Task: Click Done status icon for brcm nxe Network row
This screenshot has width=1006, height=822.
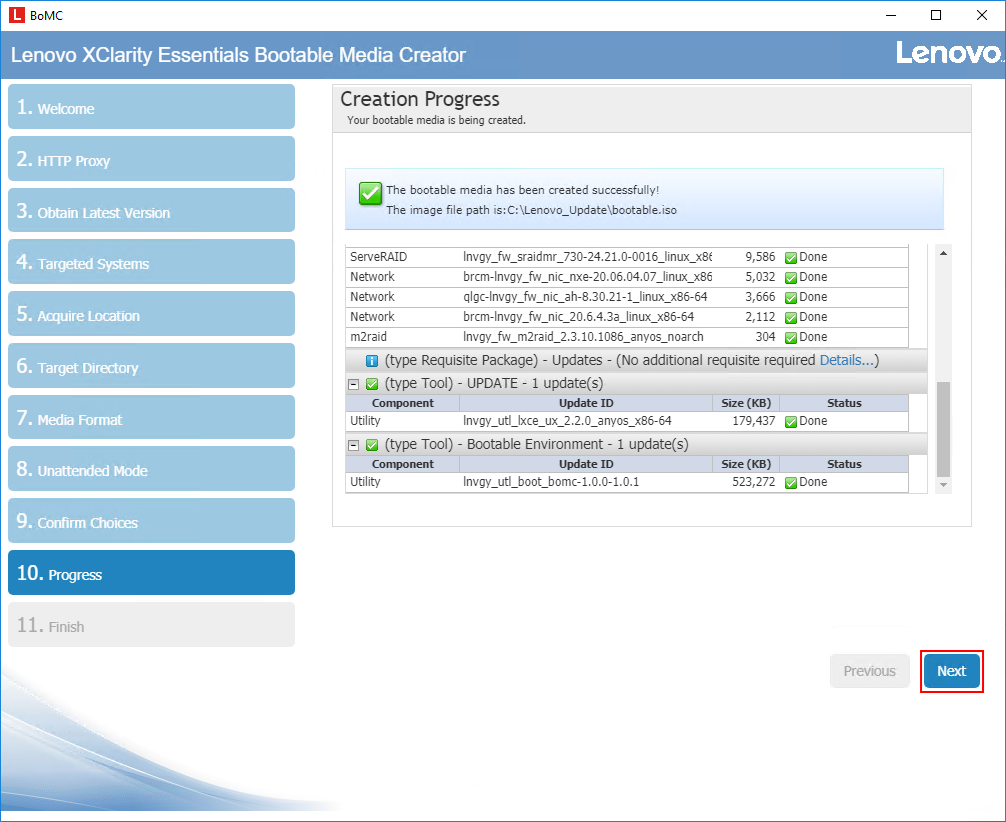Action: click(790, 277)
